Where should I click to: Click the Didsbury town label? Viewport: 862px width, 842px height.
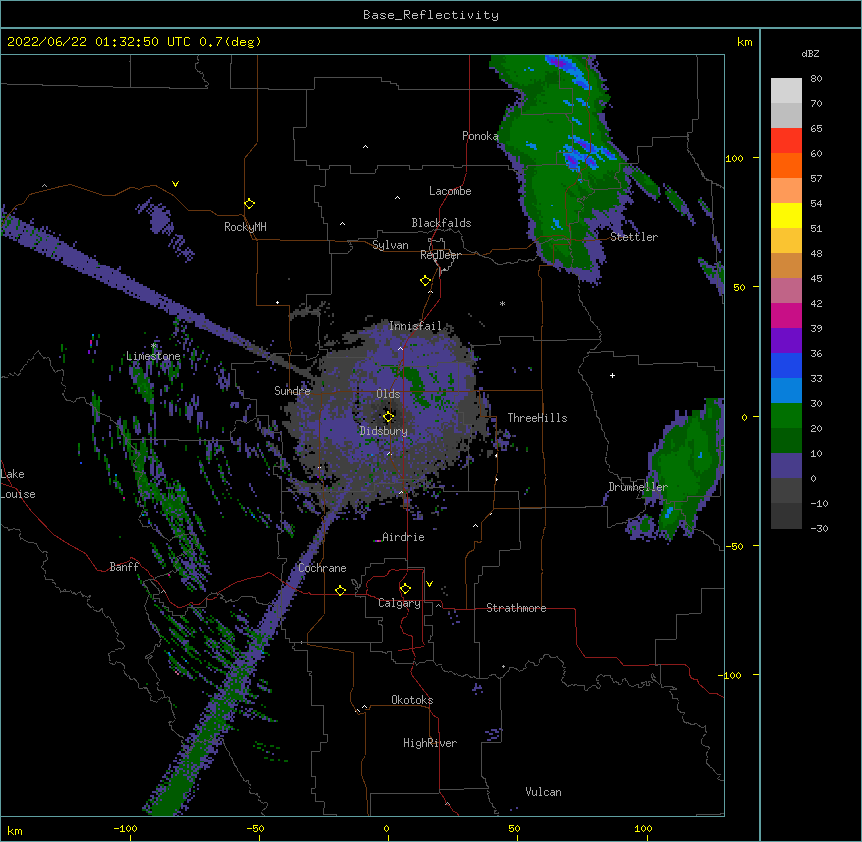pos(384,431)
